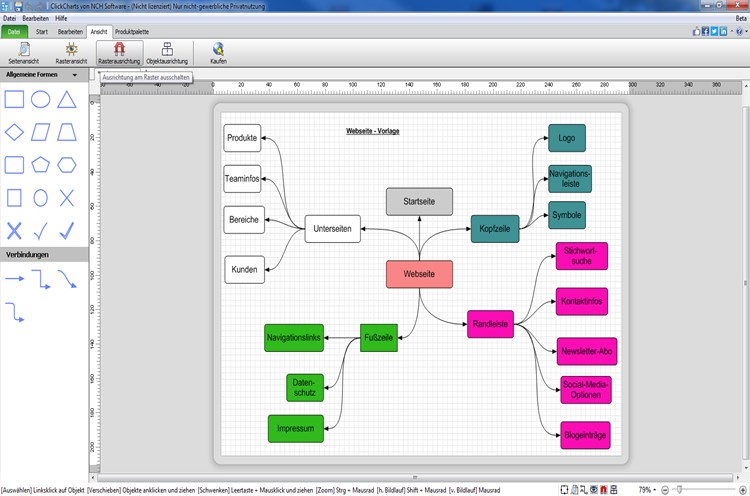The width and height of the screenshot is (750, 496).
Task: Open the Seitenansicht page view
Action: tap(23, 53)
